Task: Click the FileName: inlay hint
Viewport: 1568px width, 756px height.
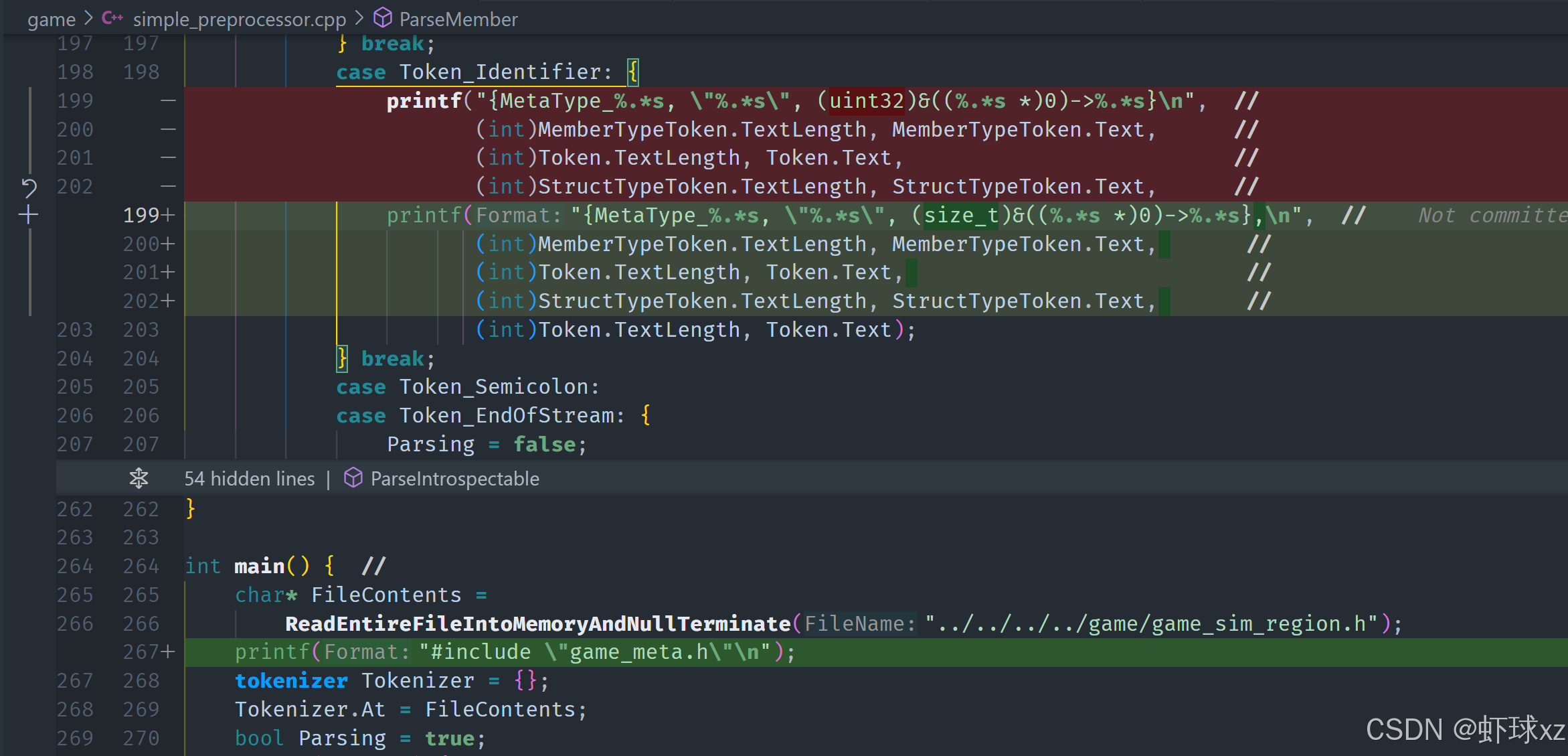Action: click(859, 624)
